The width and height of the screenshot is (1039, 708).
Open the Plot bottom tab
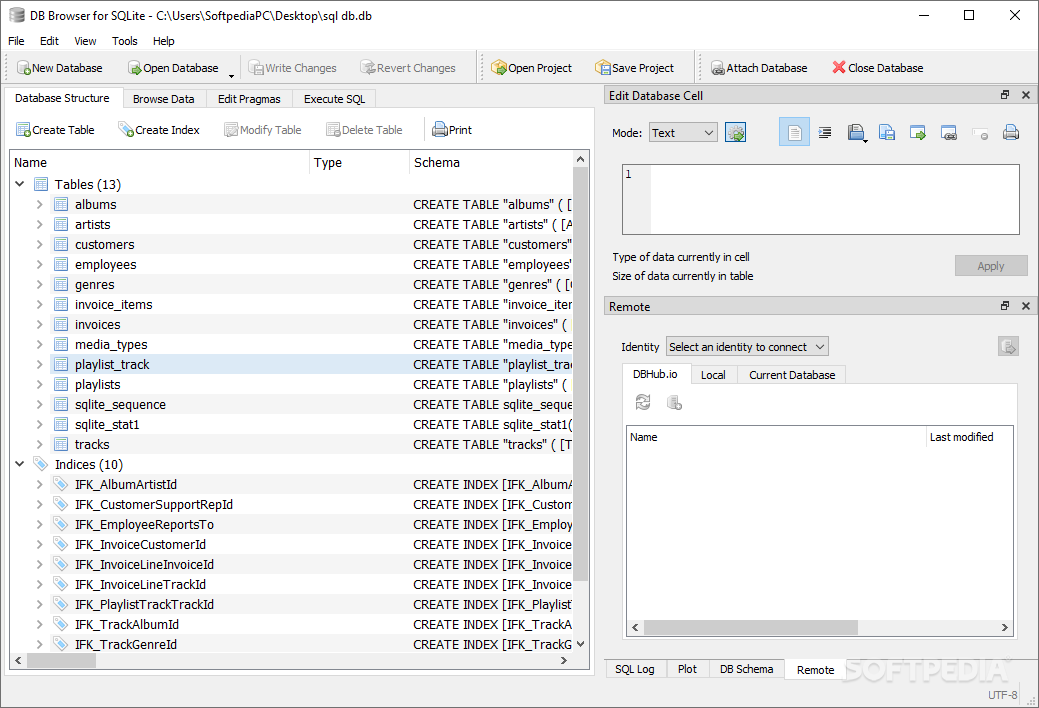tap(687, 669)
